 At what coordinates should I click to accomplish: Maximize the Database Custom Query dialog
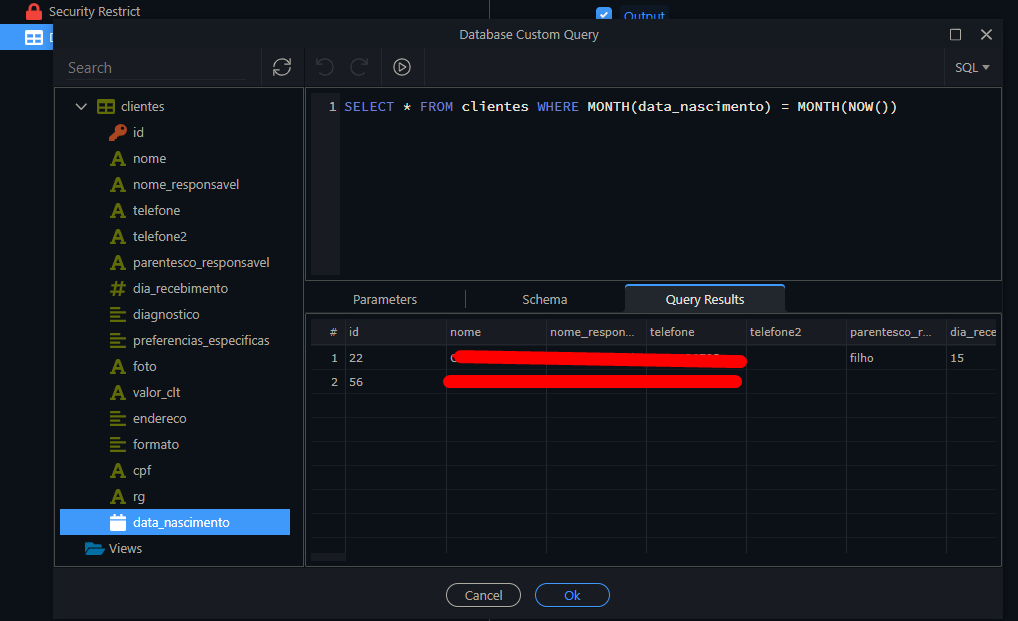pos(955,34)
